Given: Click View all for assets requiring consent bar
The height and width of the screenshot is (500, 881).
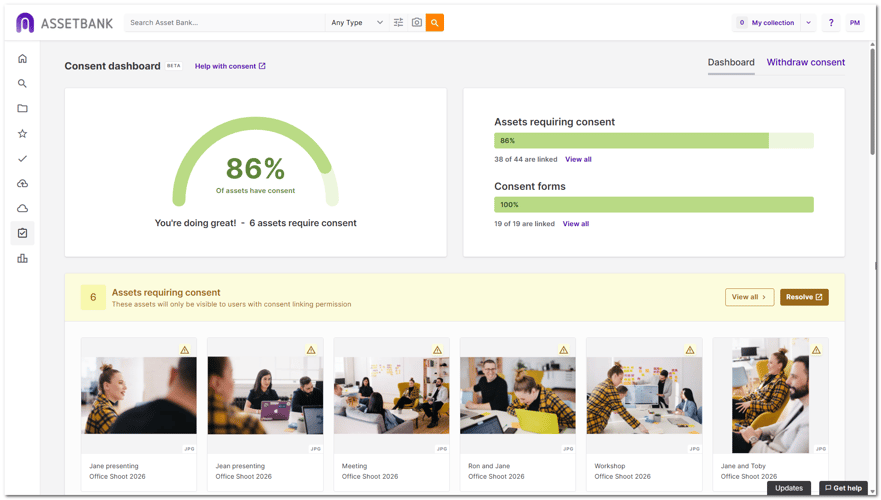Looking at the screenshot, I should (x=578, y=160).
